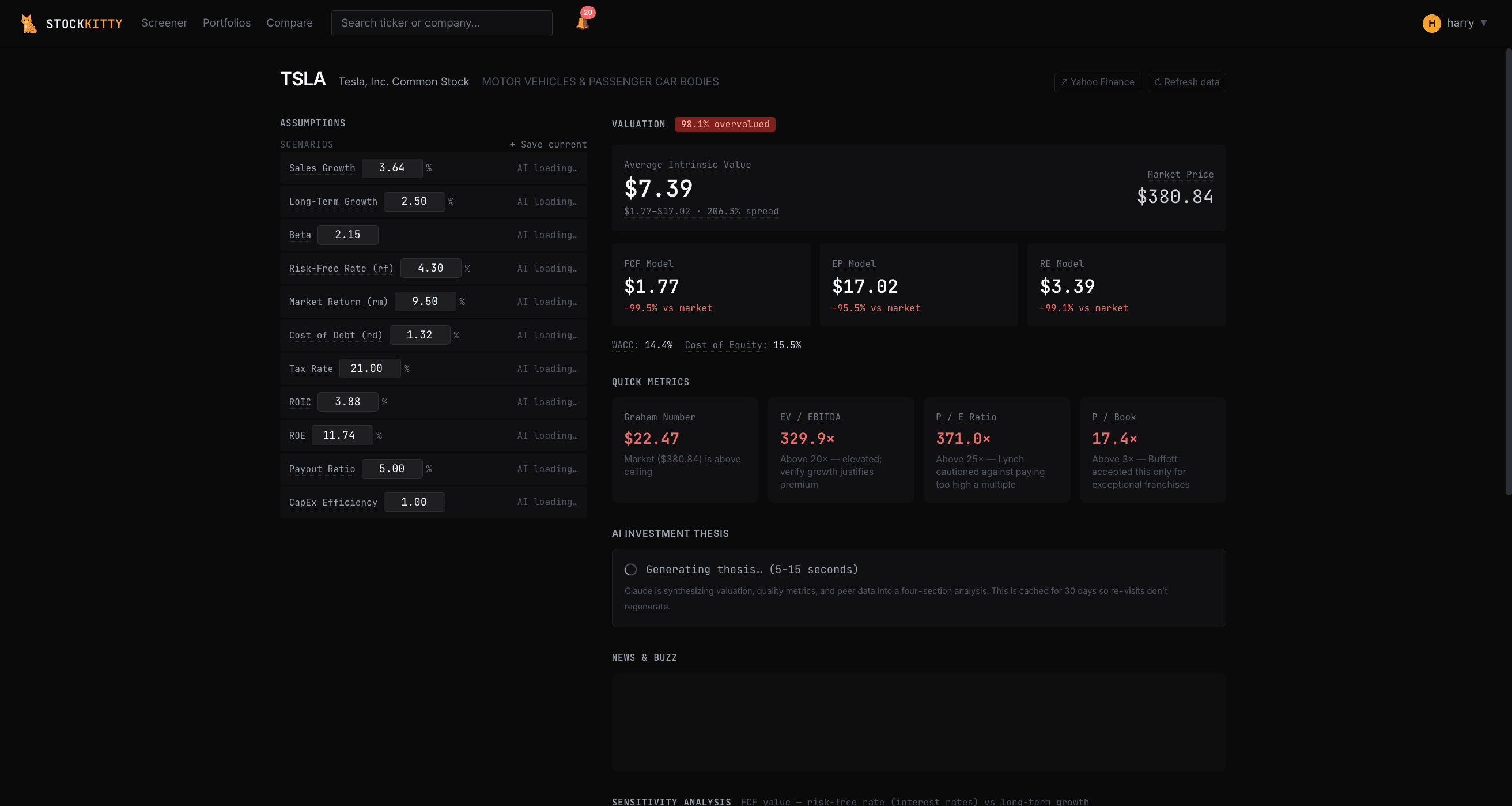Image resolution: width=1512 pixels, height=806 pixels.
Task: Open the Screener page
Action: click(x=164, y=23)
